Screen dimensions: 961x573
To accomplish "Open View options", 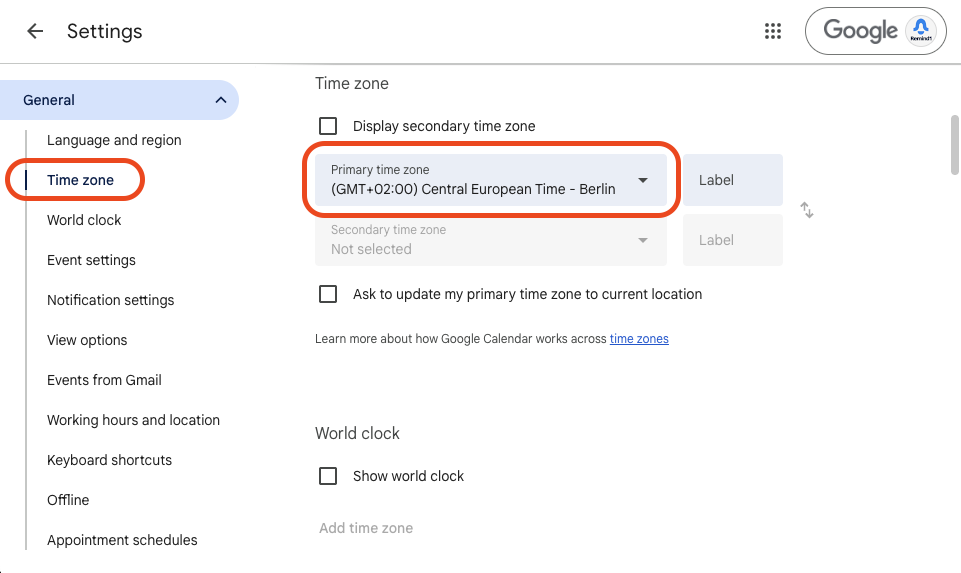I will [x=87, y=340].
